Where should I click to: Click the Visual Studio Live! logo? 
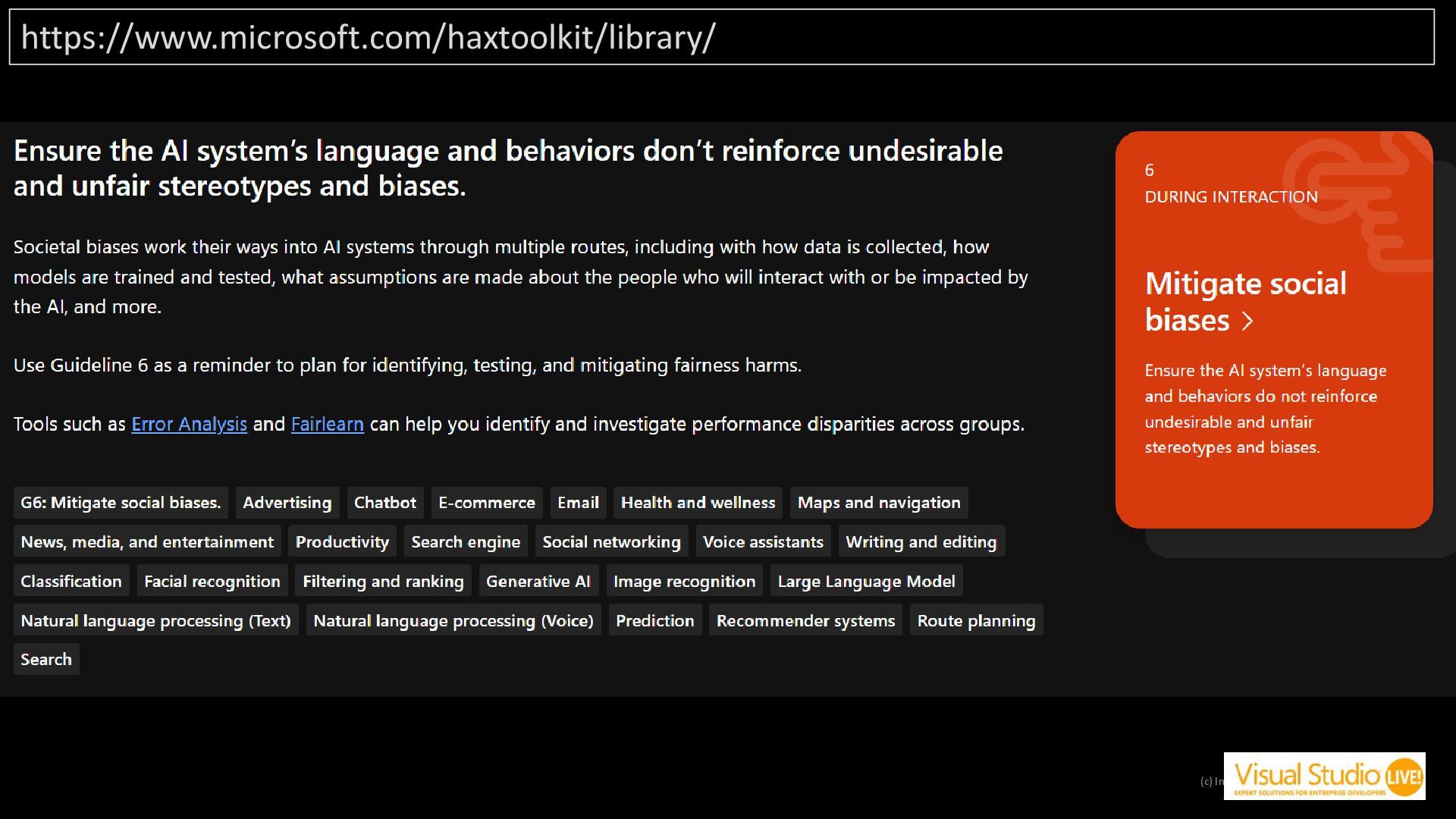(x=1324, y=777)
